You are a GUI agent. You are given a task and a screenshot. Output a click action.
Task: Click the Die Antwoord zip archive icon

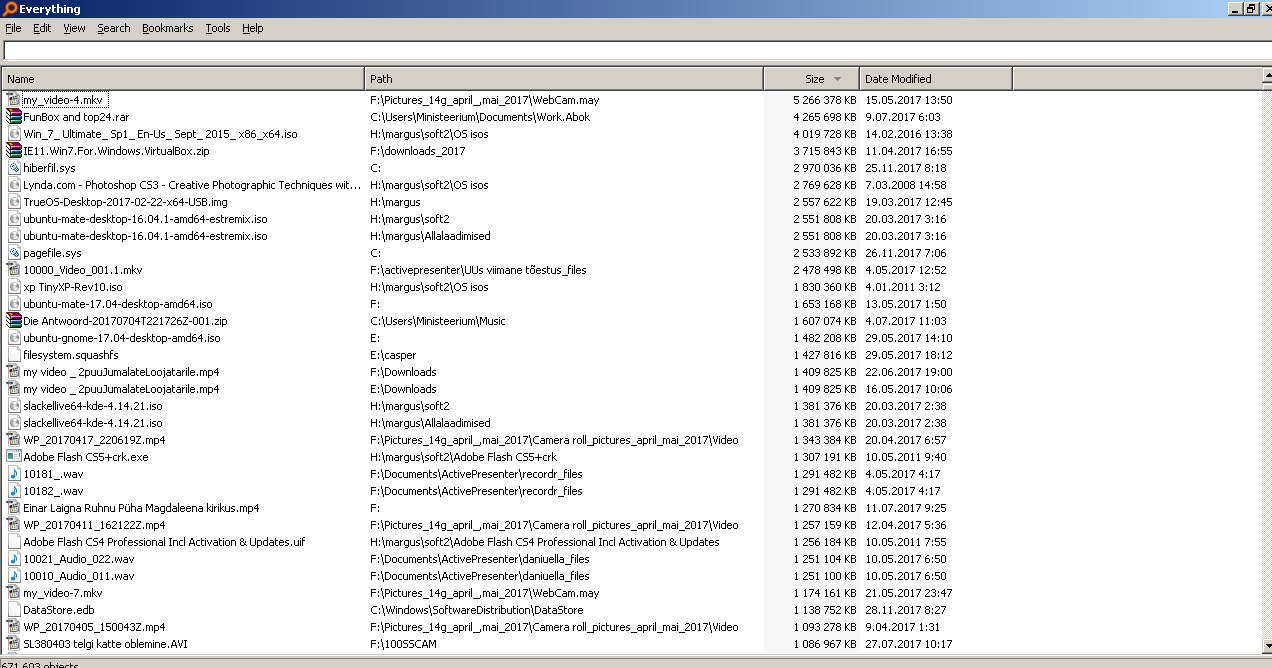[14, 321]
